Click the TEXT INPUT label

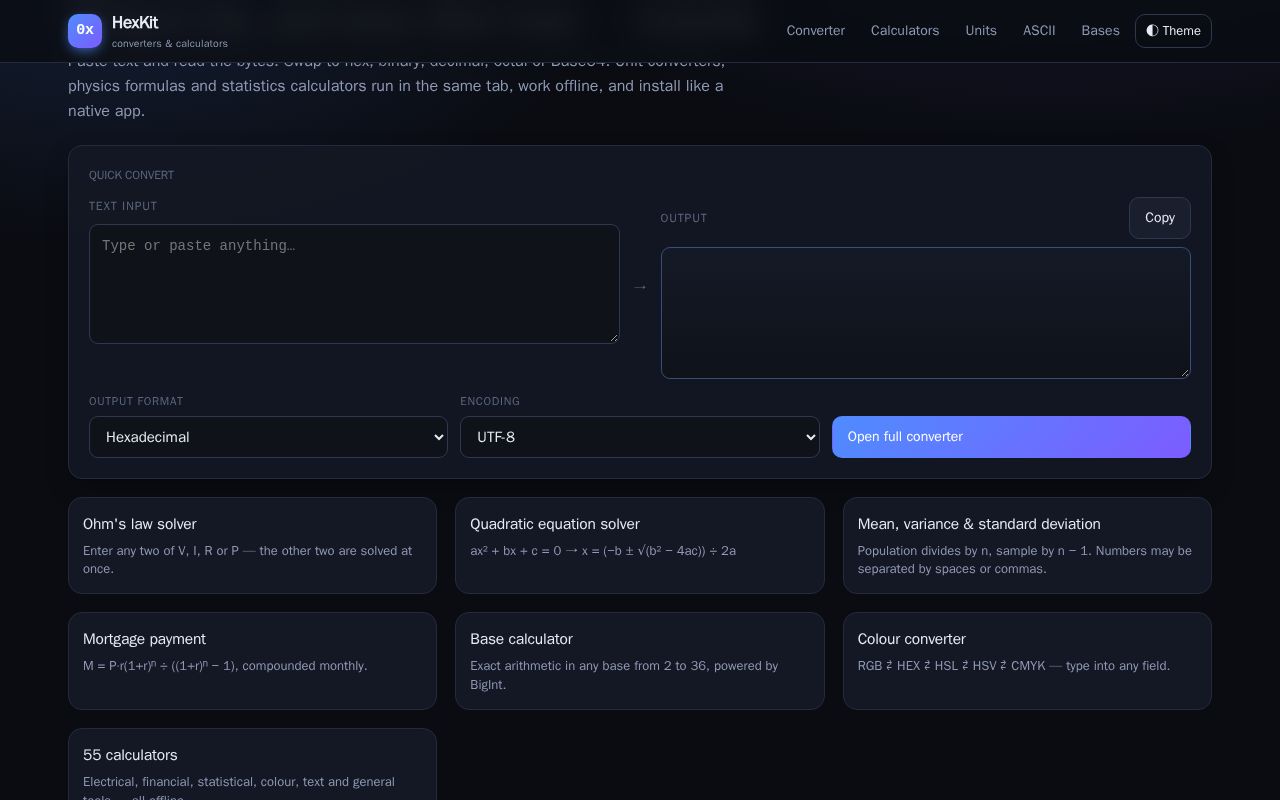[x=123, y=206]
